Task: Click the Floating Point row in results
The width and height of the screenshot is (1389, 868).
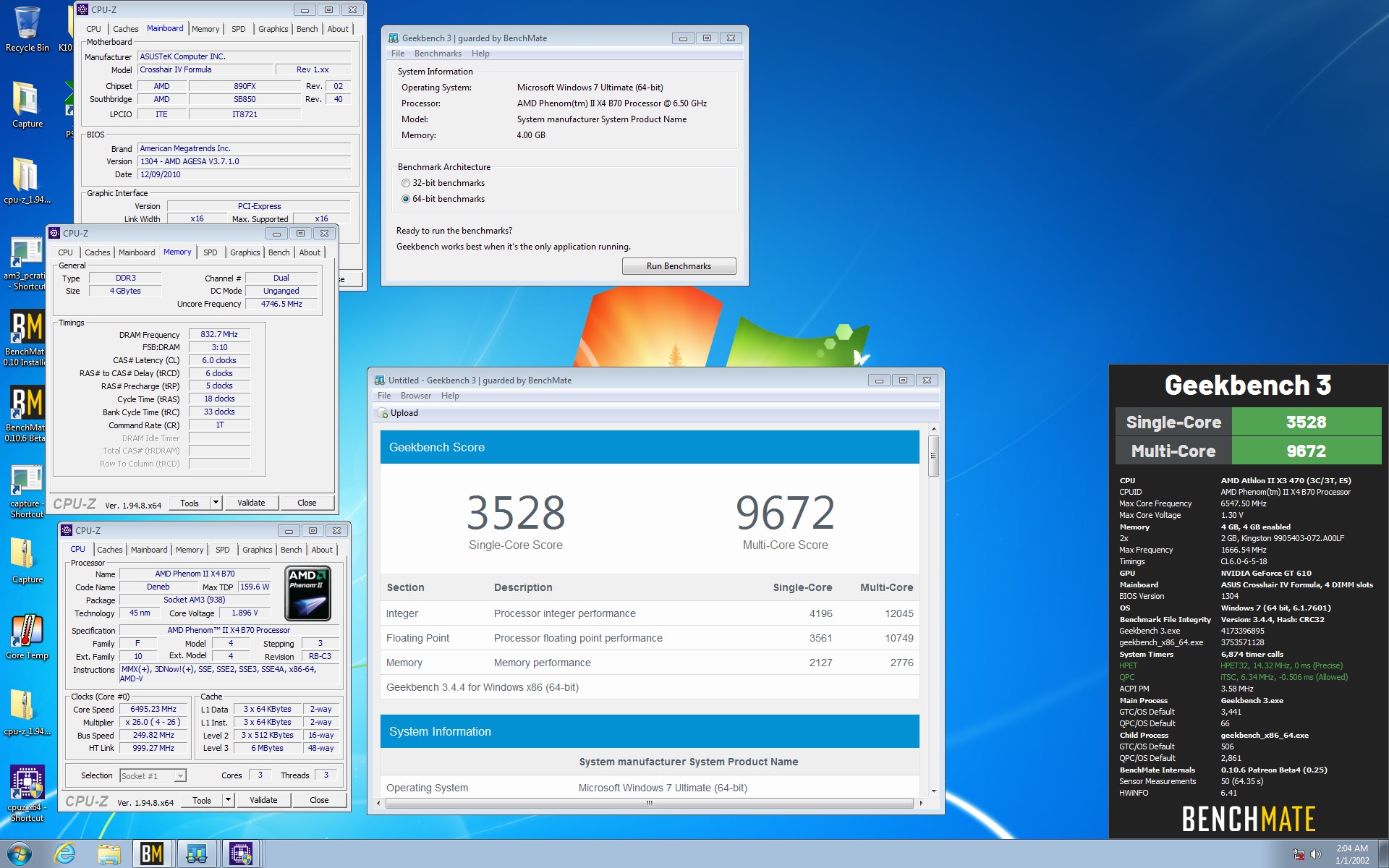Action: pos(650,638)
